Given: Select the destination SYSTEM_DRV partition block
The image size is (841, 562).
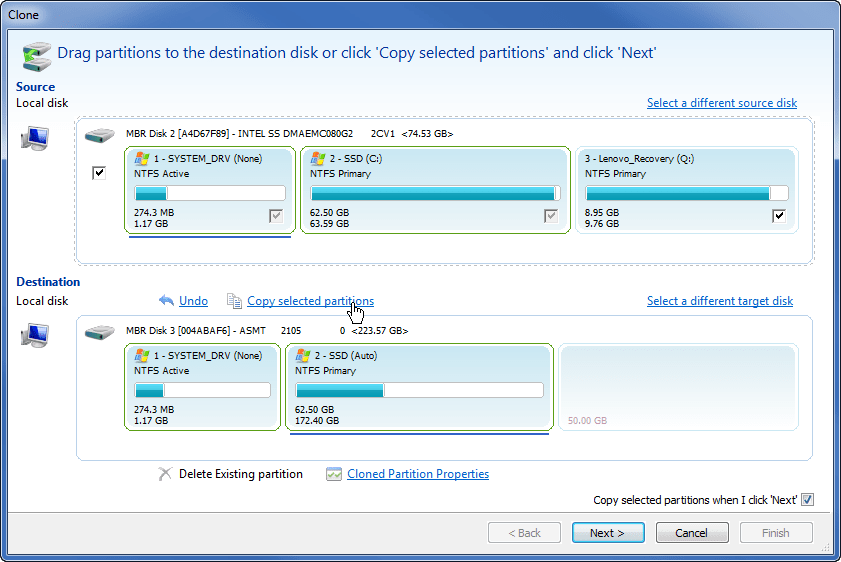Looking at the screenshot, I should pyautogui.click(x=202, y=387).
